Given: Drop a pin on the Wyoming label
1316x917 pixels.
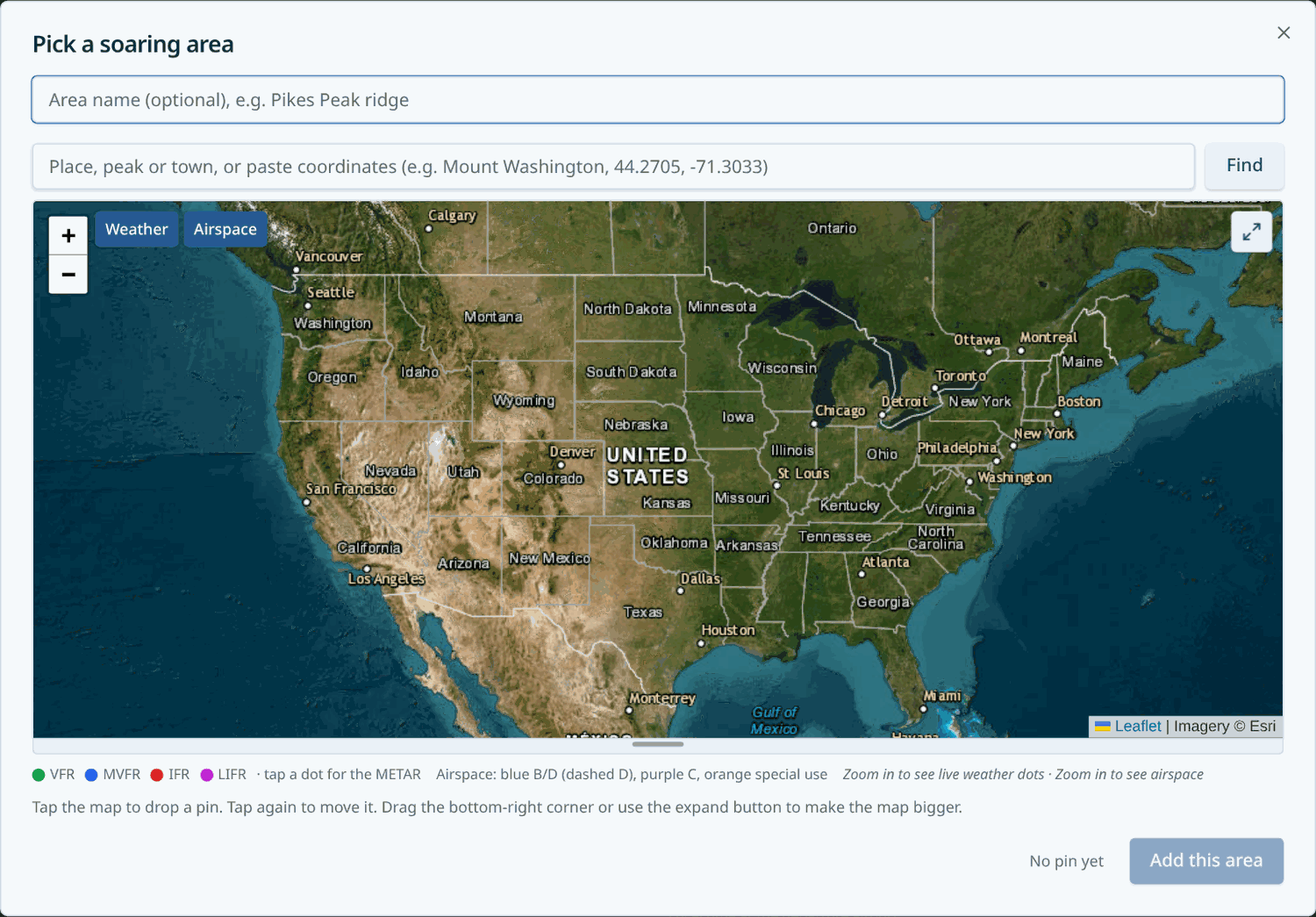Looking at the screenshot, I should coord(524,401).
